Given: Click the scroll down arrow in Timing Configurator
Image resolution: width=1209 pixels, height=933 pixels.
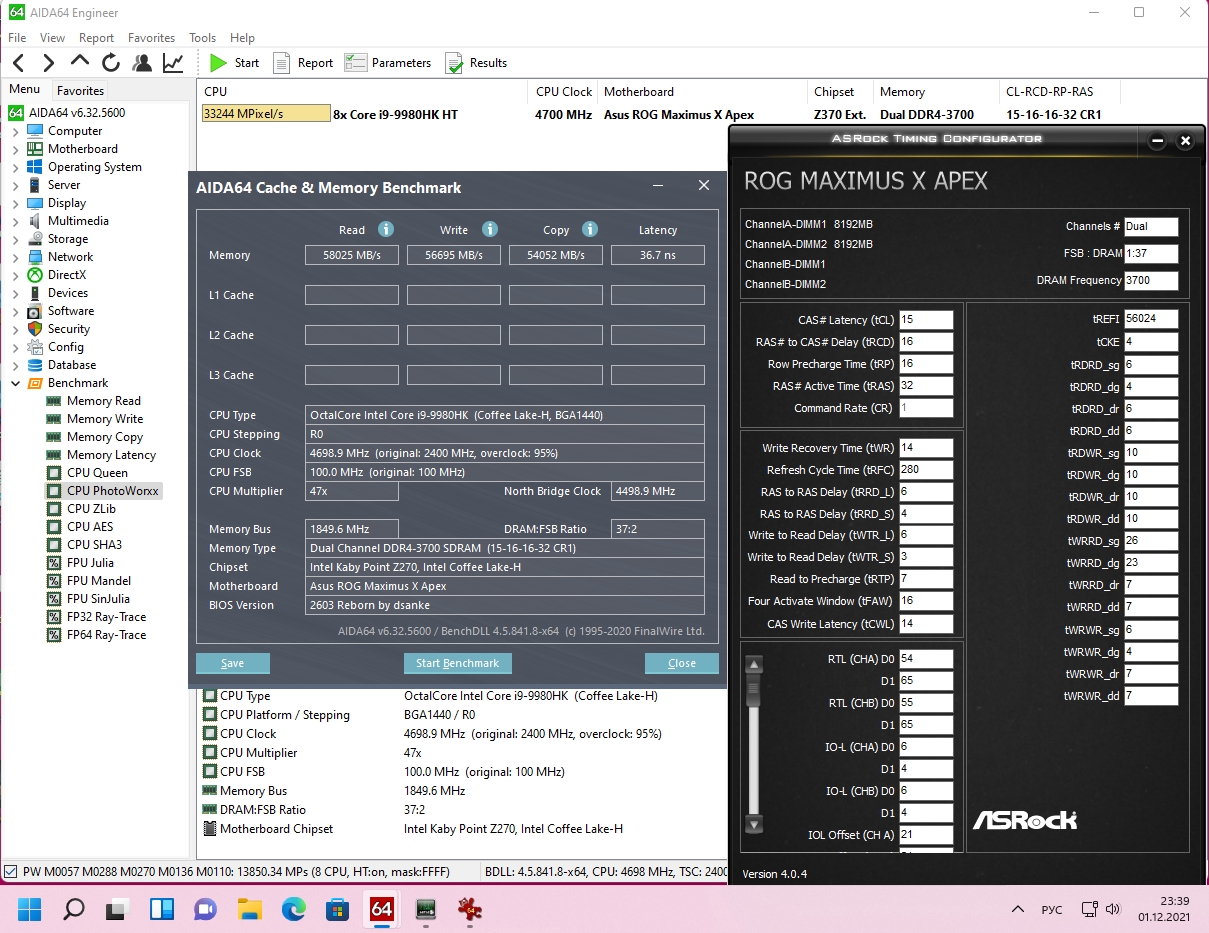Looking at the screenshot, I should tap(755, 825).
